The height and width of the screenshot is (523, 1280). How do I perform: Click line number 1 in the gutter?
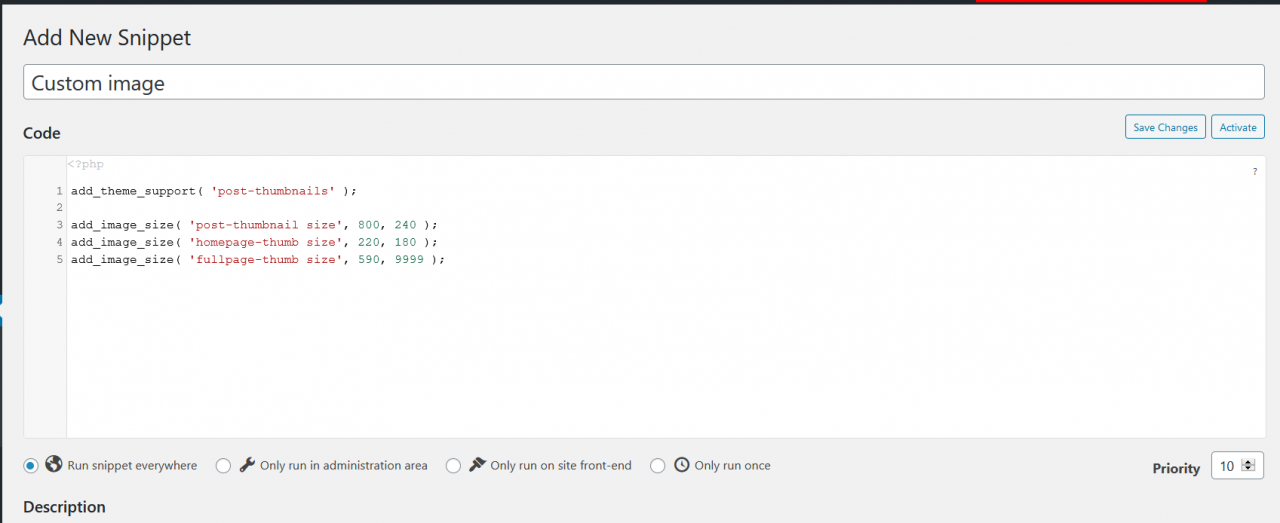tap(59, 190)
